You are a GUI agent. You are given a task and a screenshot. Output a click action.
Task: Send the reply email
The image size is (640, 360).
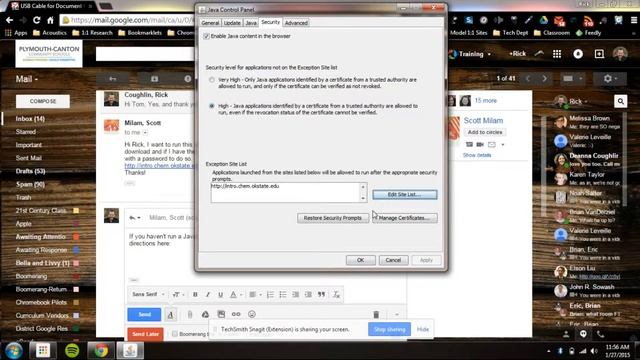[x=144, y=314]
